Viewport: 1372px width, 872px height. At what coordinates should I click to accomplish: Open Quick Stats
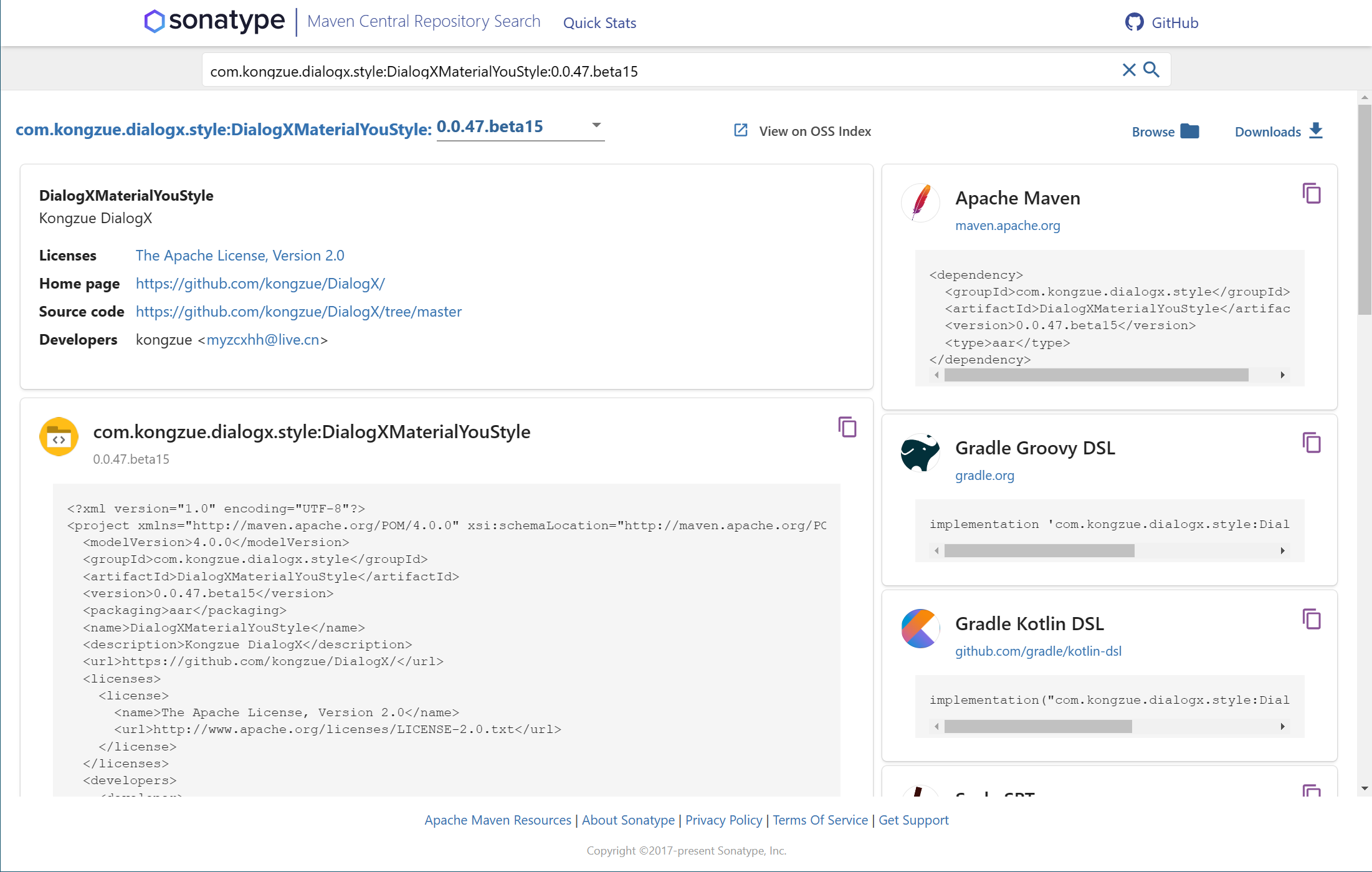(x=599, y=23)
